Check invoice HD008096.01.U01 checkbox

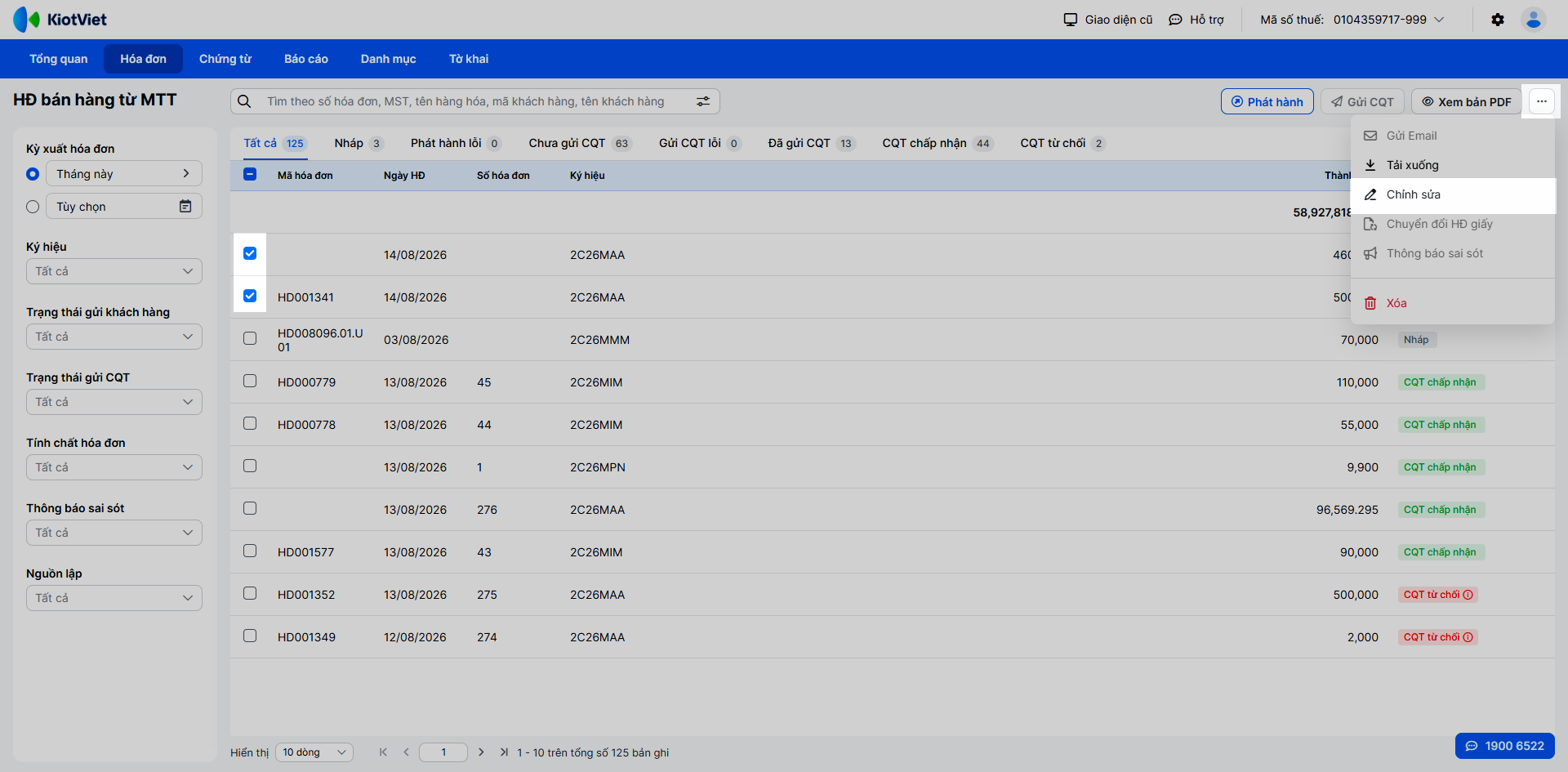[250, 338]
